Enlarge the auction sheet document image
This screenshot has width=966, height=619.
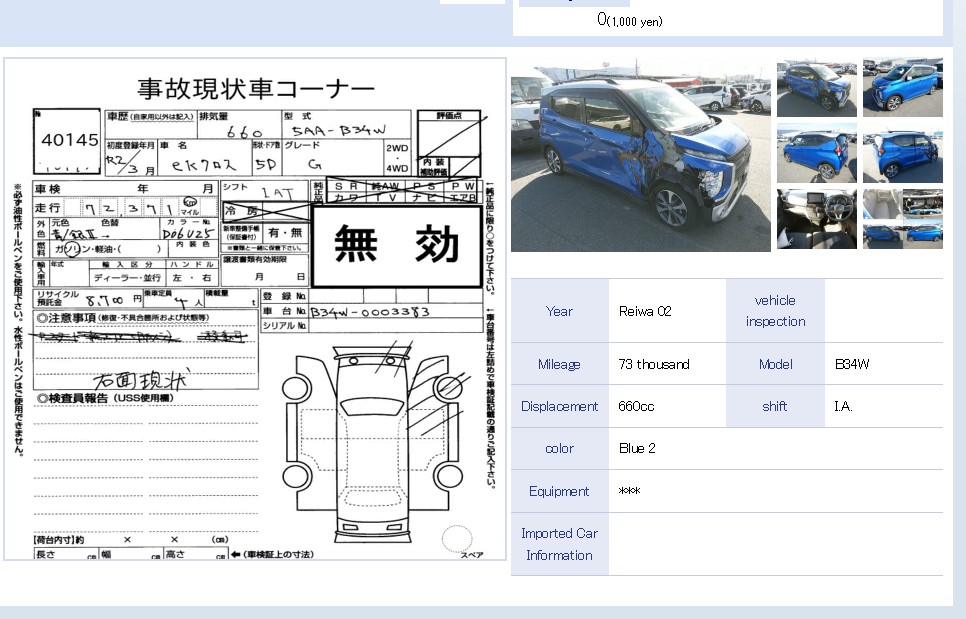click(255, 320)
